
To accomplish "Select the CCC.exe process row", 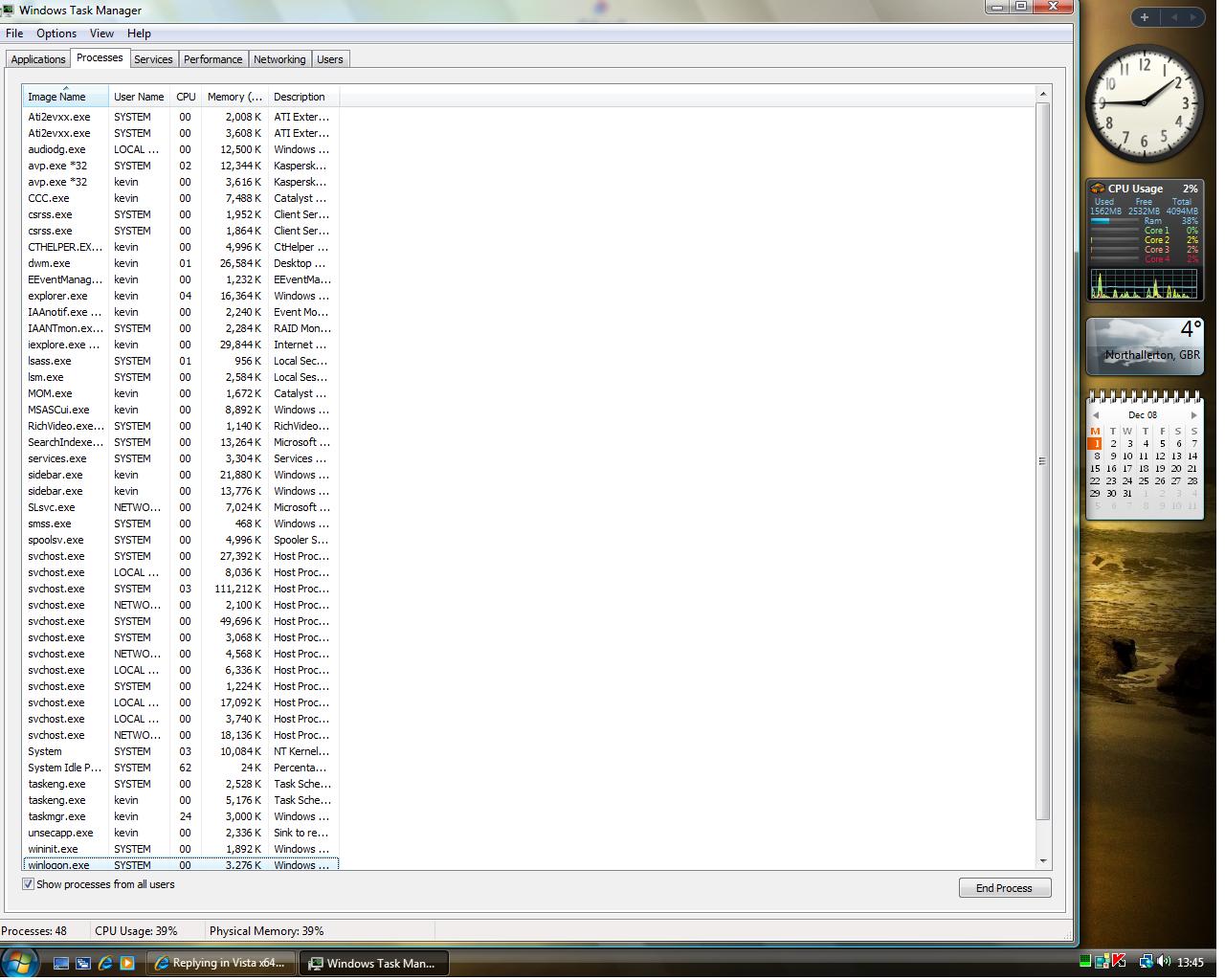I will pyautogui.click(x=180, y=198).
